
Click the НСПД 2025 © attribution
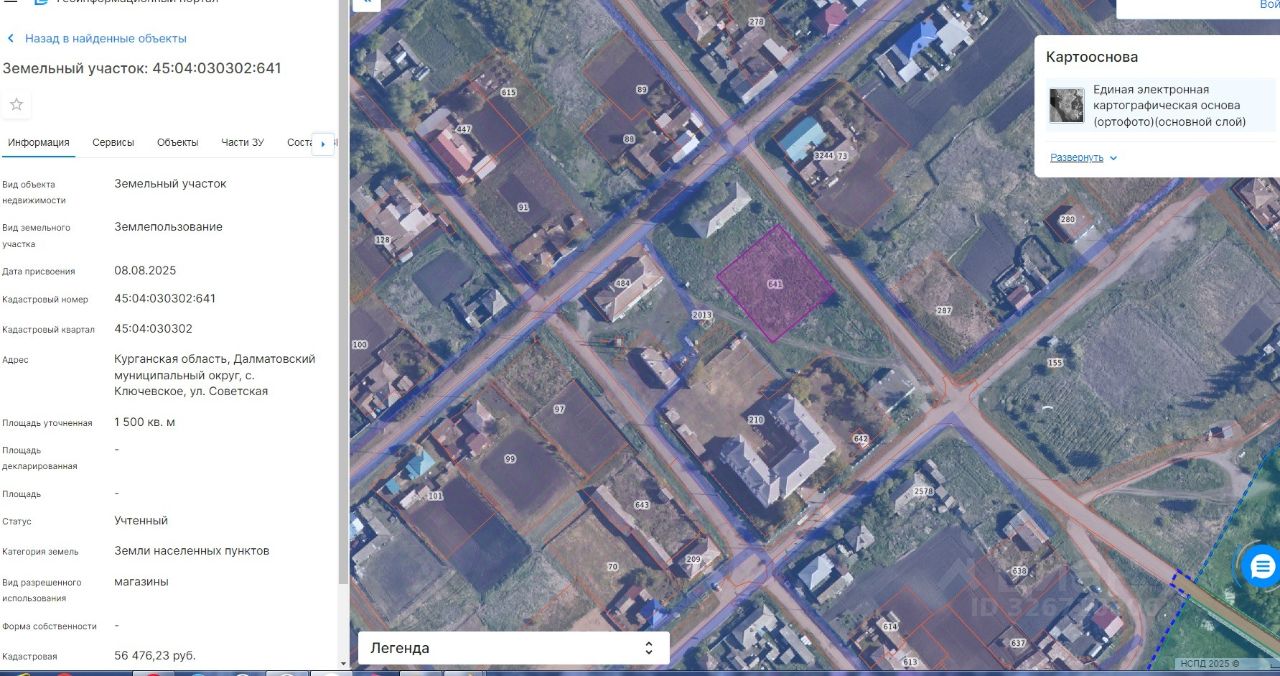click(1209, 663)
